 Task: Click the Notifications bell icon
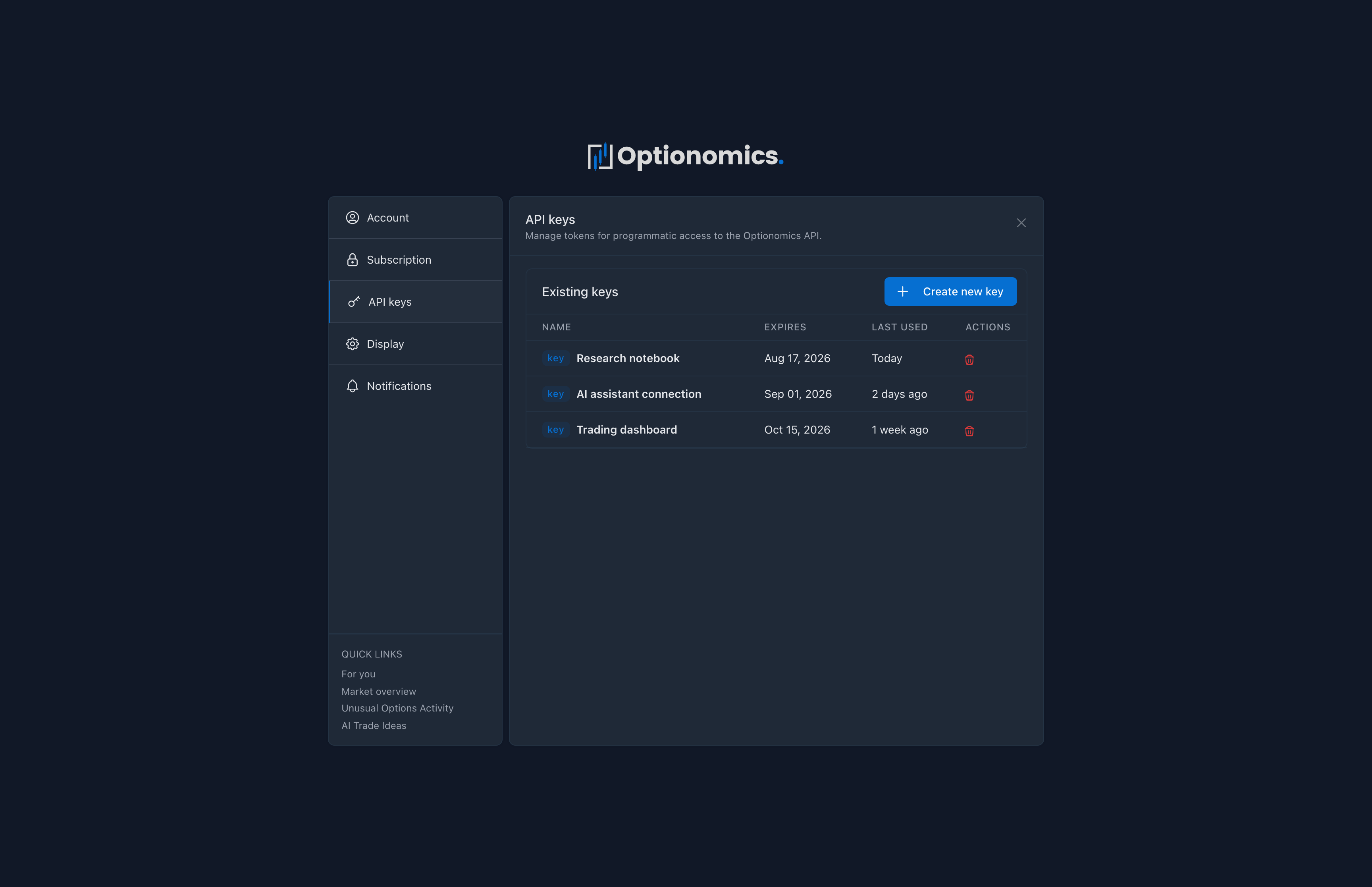(x=353, y=386)
